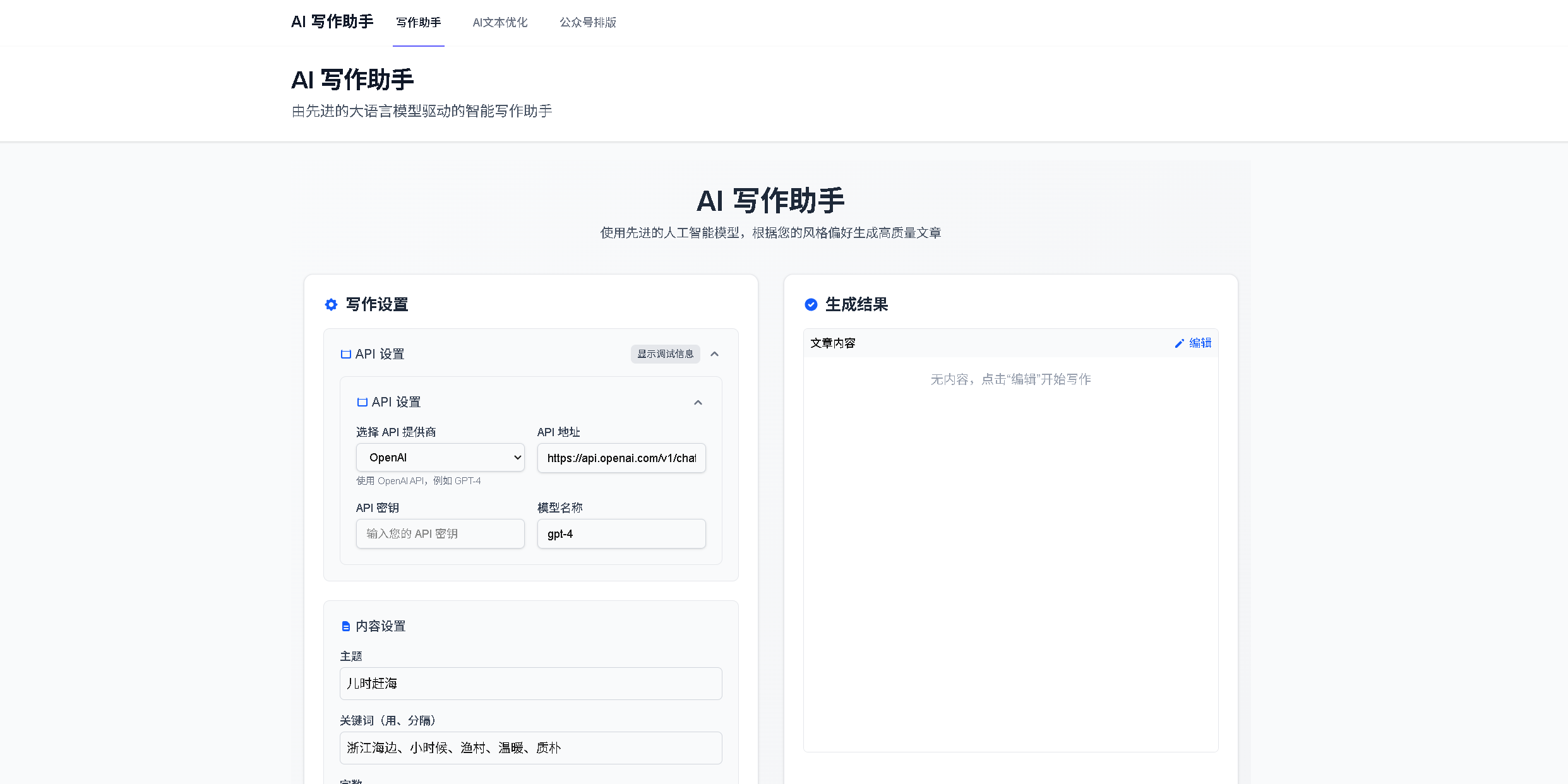Click the 关键词 keywords input field
Screen dimensions: 1568x784
(530, 748)
